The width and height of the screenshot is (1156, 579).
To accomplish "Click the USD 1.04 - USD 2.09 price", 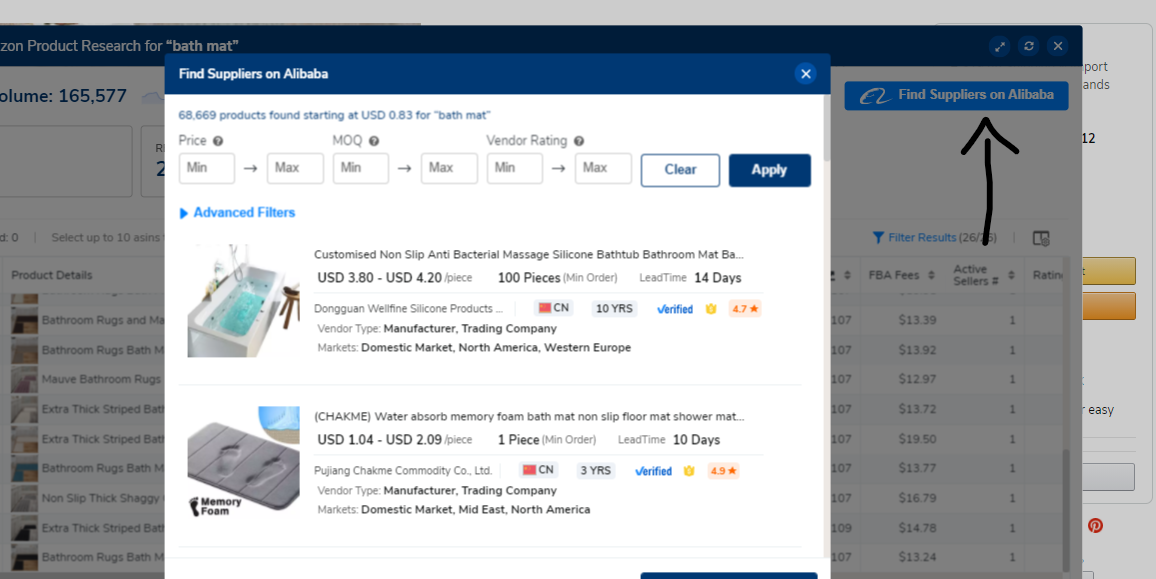I will [x=380, y=440].
